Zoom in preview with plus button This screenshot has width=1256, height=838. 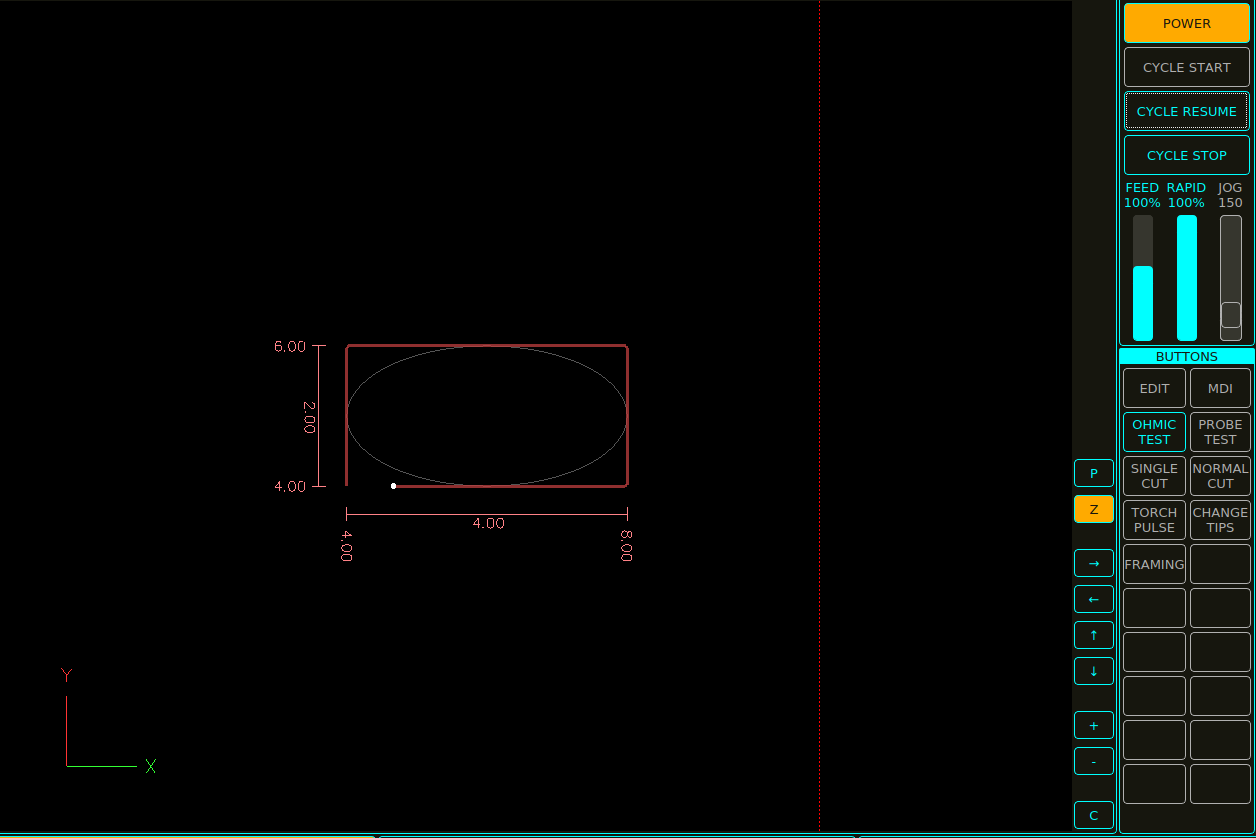coord(1094,725)
